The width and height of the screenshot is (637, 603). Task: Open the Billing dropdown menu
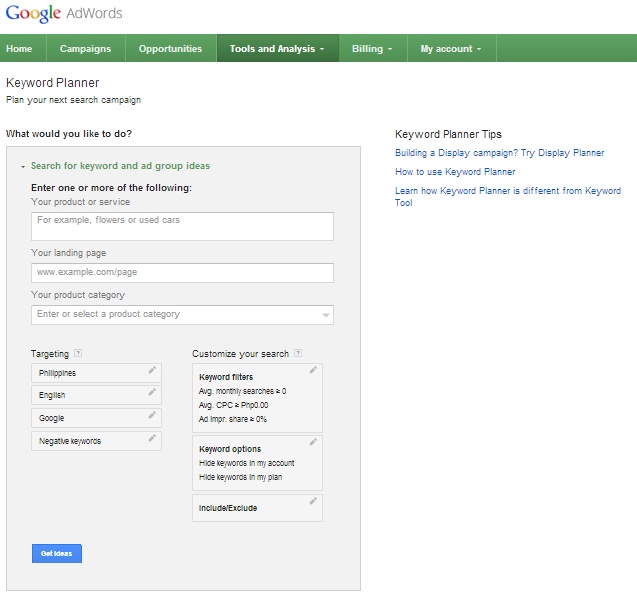point(373,49)
